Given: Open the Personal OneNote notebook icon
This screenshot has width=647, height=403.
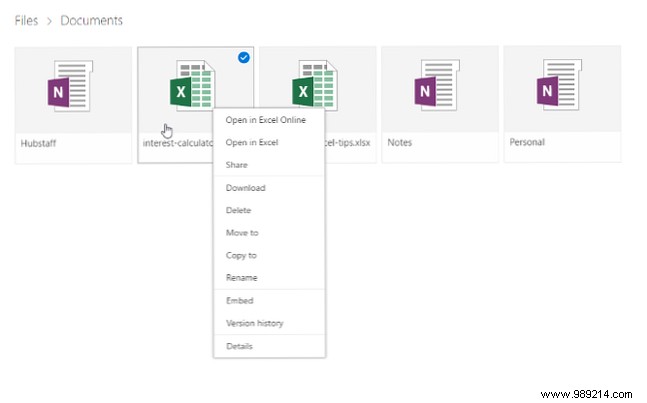Looking at the screenshot, I should [x=560, y=85].
